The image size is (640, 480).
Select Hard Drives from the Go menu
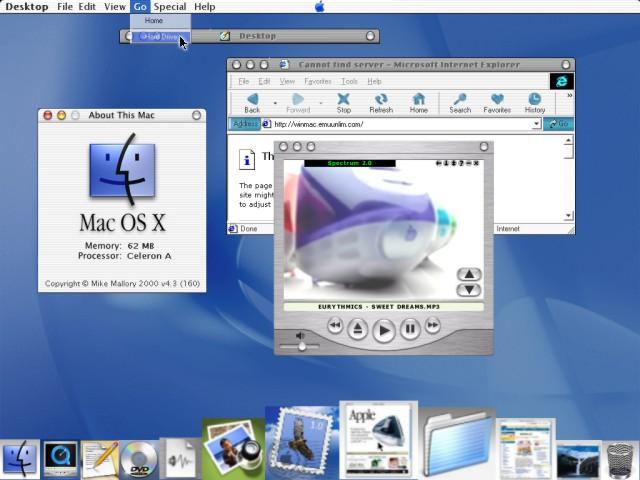(160, 37)
